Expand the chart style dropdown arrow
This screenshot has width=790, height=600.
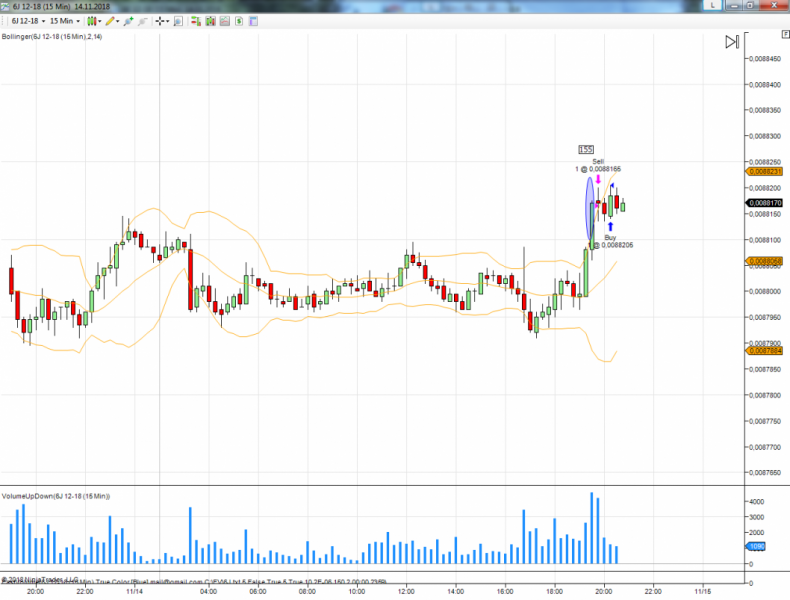click(x=100, y=21)
